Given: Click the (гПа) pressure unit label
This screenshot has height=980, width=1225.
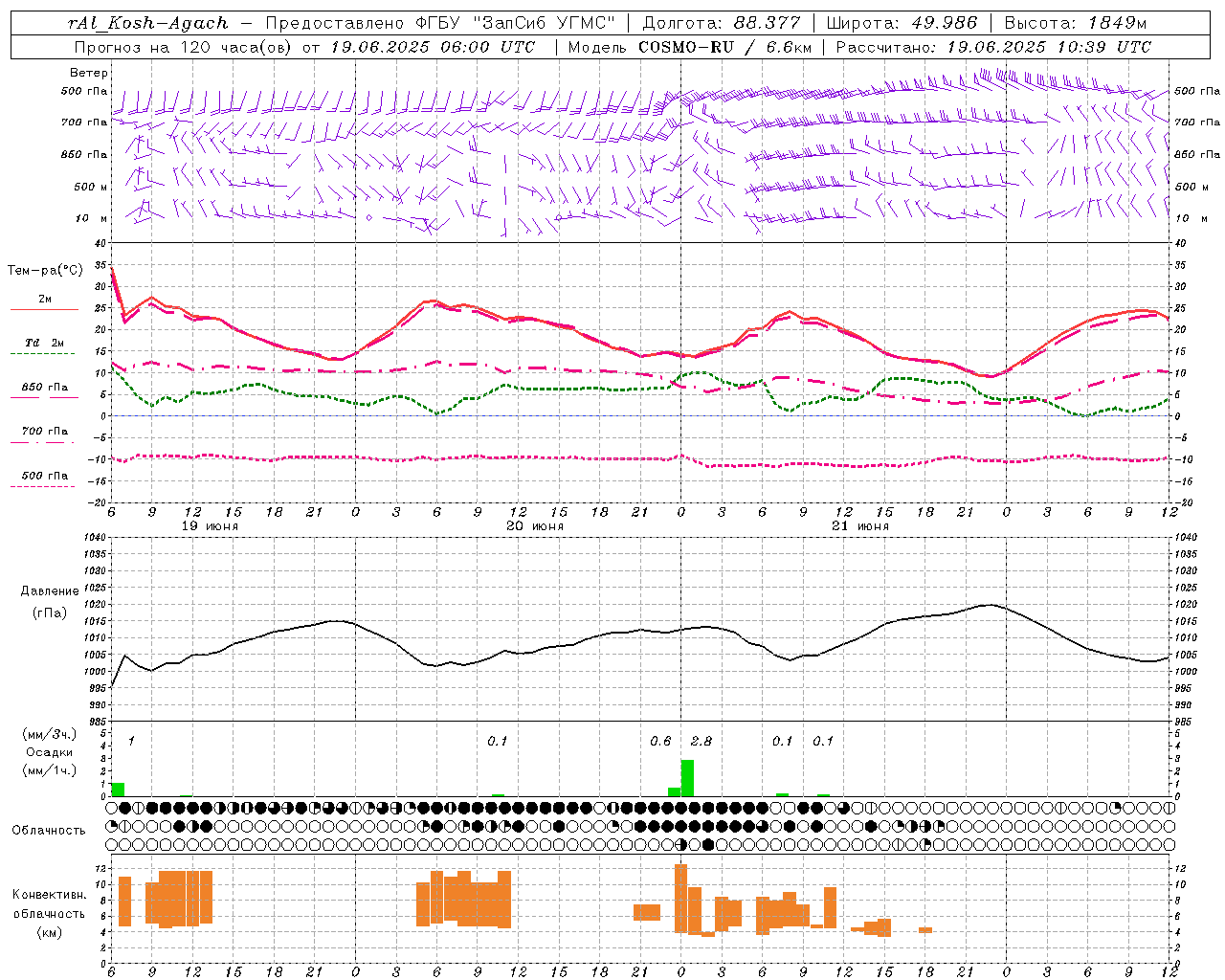Looking at the screenshot, I should click(50, 612).
